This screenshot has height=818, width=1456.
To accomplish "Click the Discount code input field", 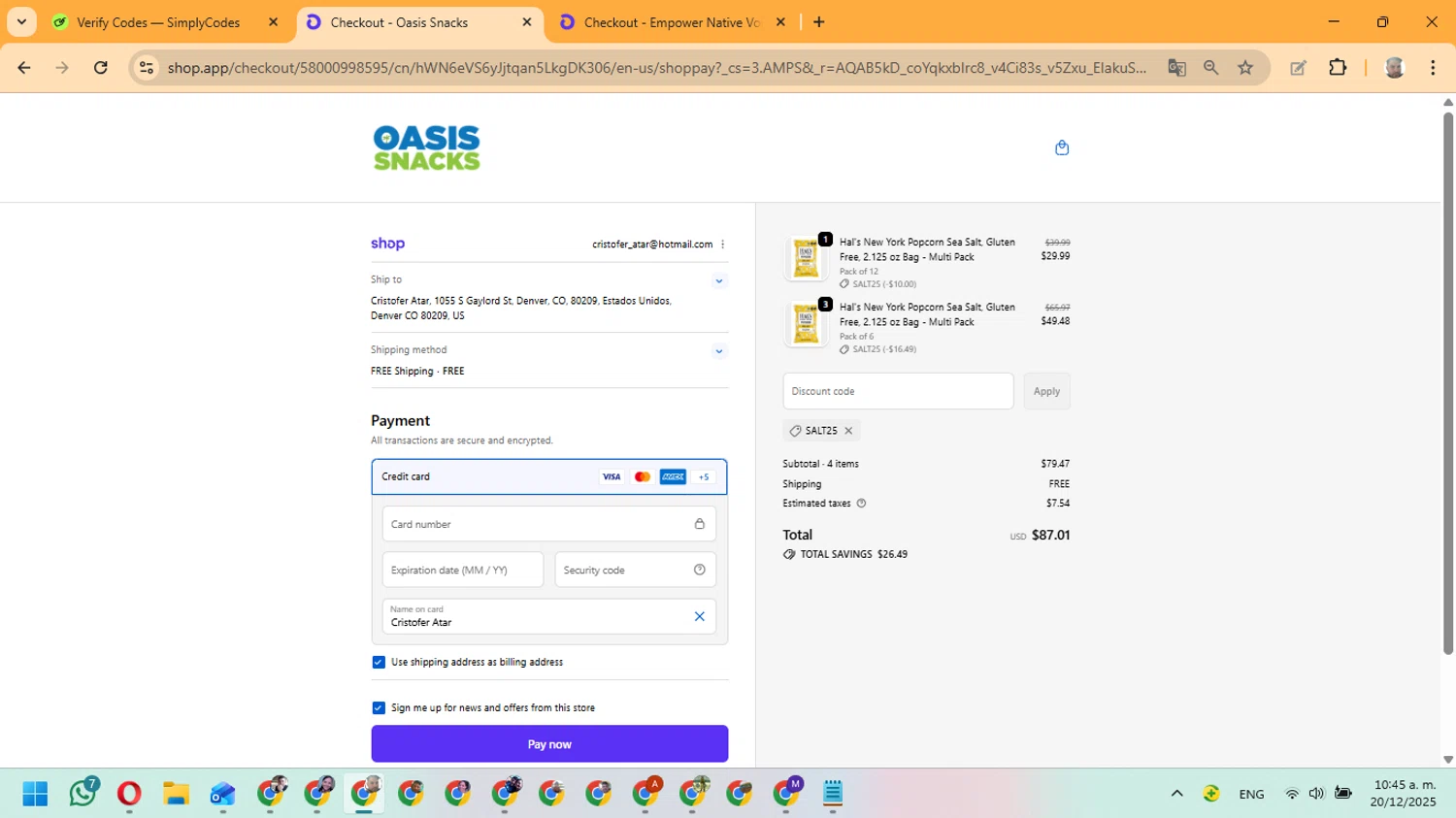I will (898, 391).
